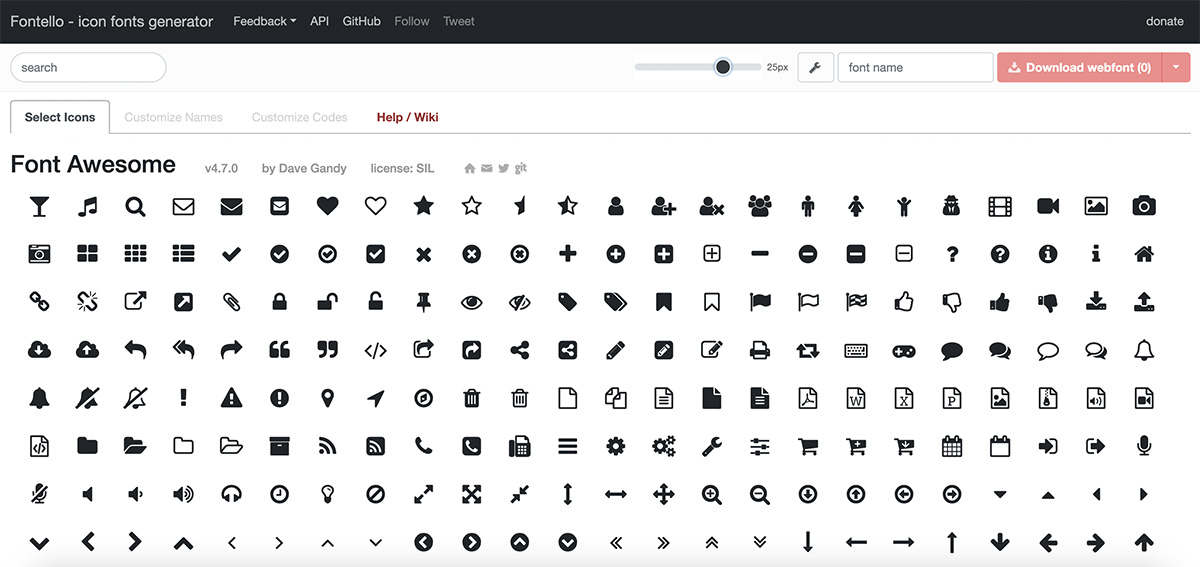1200x567 pixels.
Task: Expand the Download webfont options arrow
Action: [1176, 68]
